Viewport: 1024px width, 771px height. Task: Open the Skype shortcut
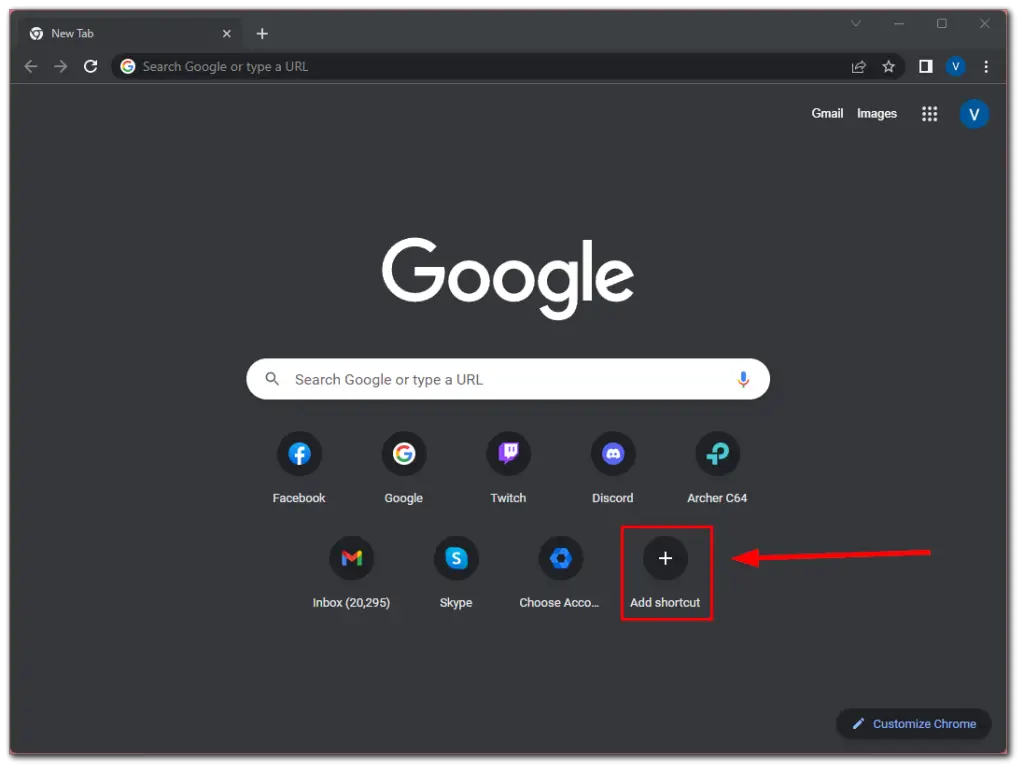tap(456, 558)
